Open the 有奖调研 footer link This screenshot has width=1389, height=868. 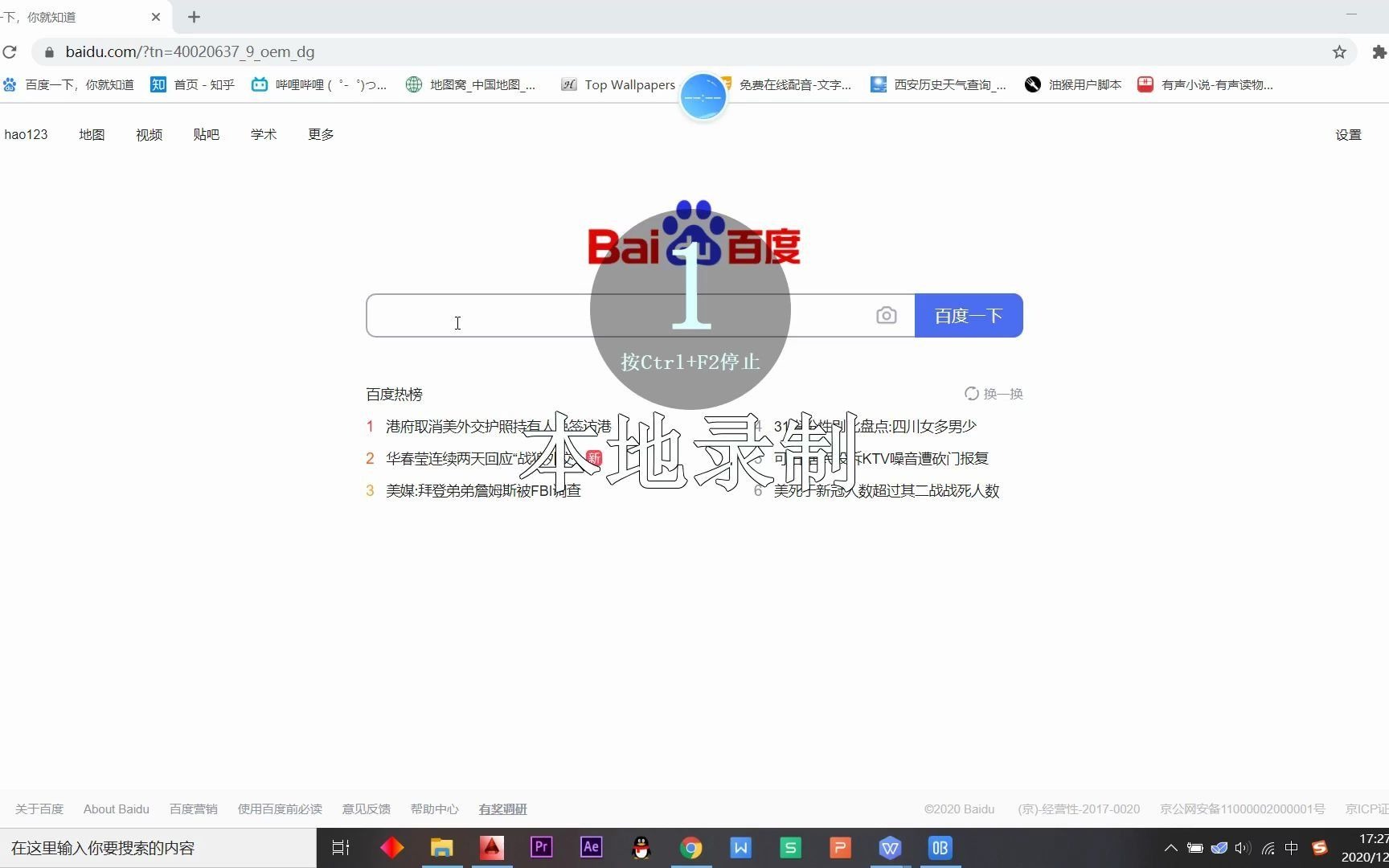[x=503, y=809]
